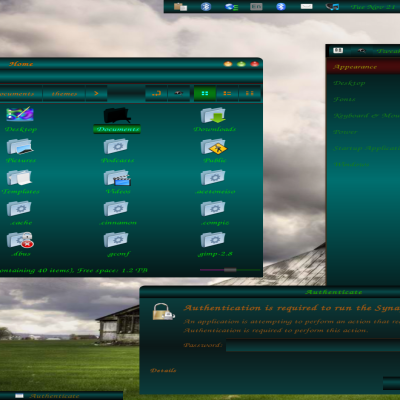Open the network connections tray icon
The image size is (400, 400).
231,7
